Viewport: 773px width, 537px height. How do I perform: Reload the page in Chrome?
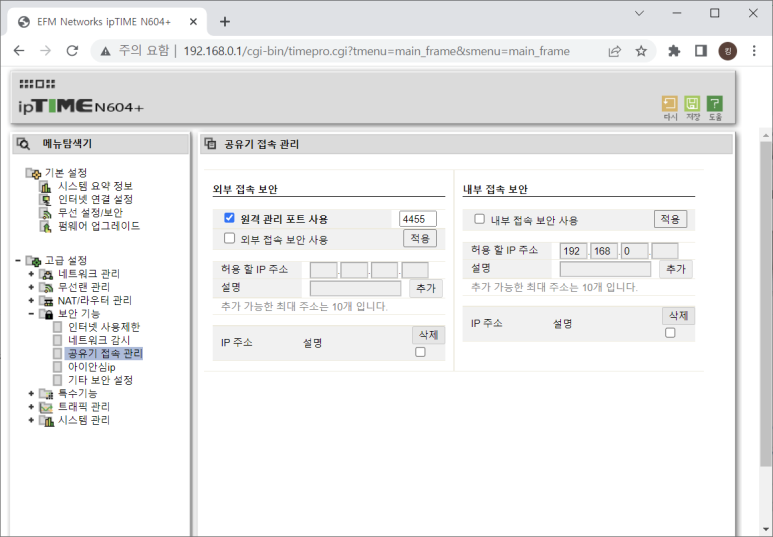pos(72,51)
